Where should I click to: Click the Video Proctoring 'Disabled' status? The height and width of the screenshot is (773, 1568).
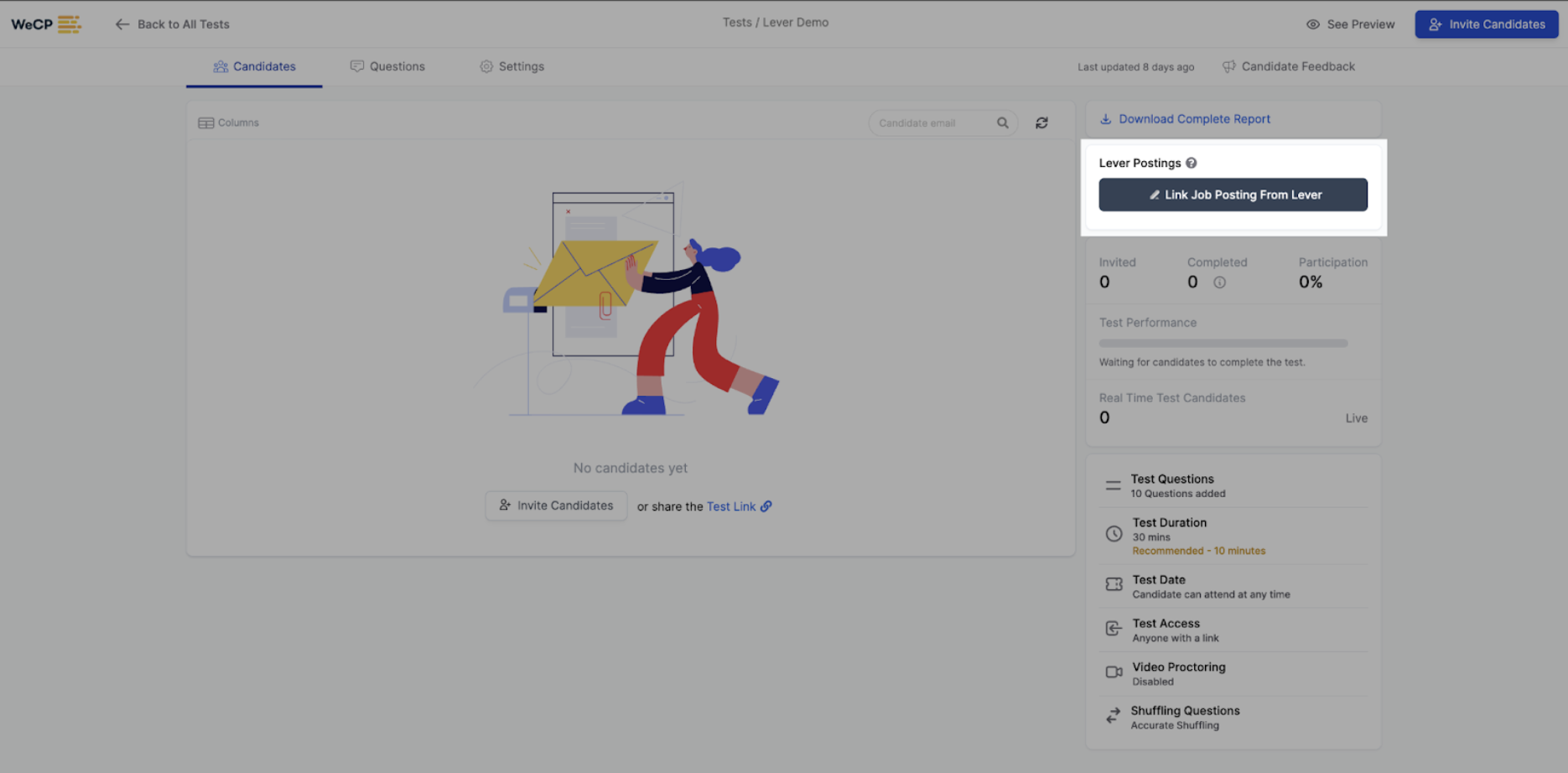(1153, 682)
